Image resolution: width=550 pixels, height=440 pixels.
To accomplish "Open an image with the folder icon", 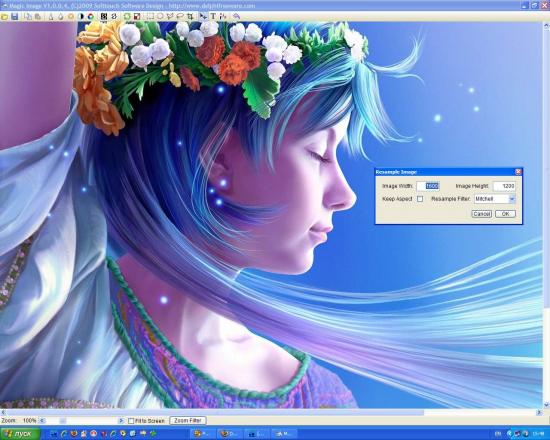I will 5,16.
